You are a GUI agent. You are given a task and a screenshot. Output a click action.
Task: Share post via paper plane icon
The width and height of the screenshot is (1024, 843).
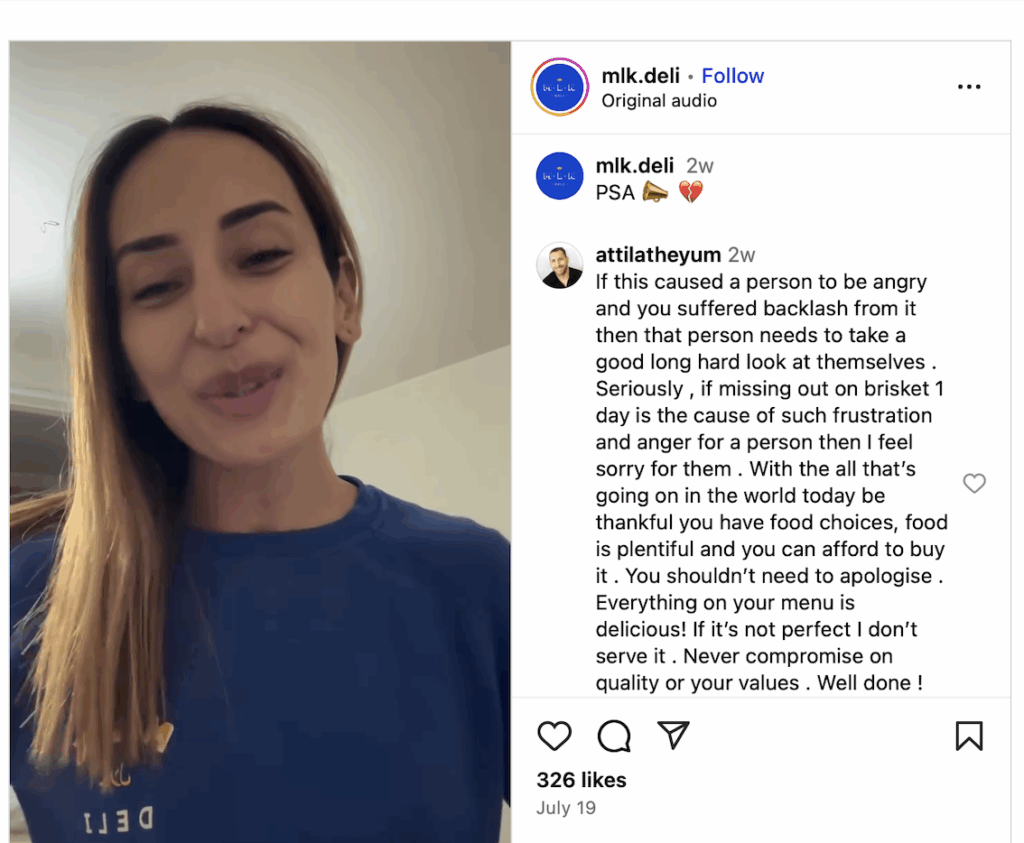pyautogui.click(x=673, y=735)
